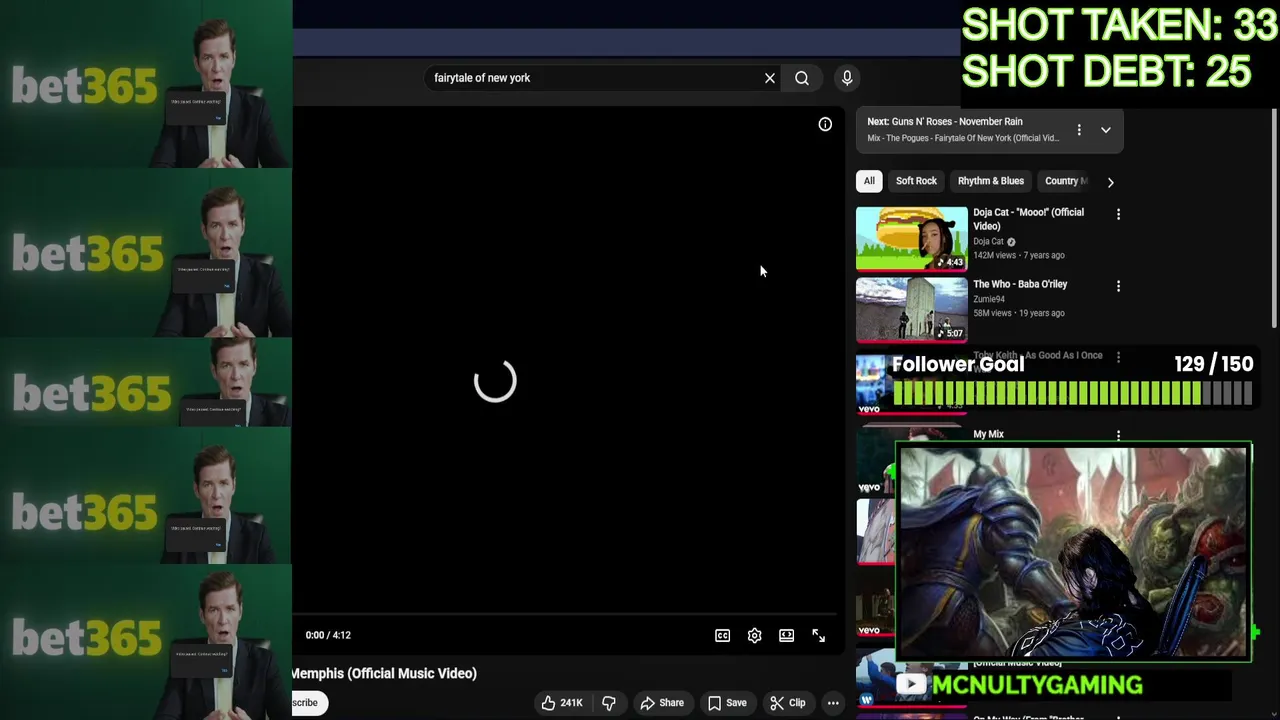
Task: Like the video with 241K thumbs up
Action: point(561,703)
